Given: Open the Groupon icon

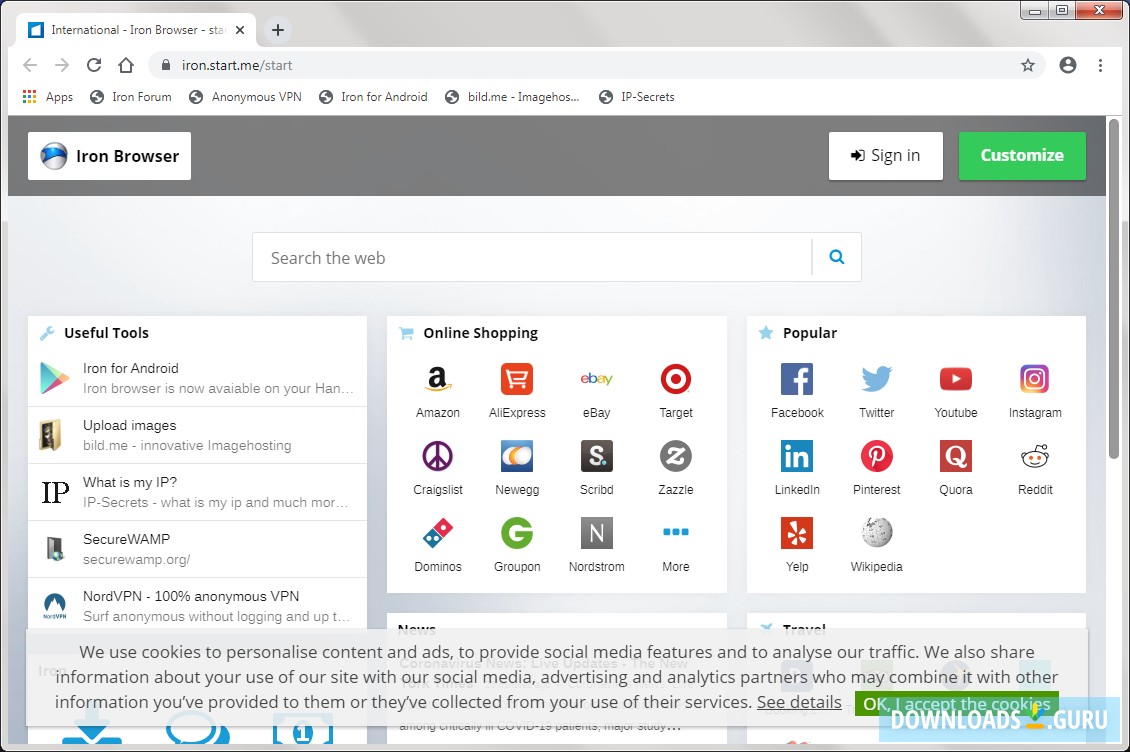Looking at the screenshot, I should tap(517, 533).
